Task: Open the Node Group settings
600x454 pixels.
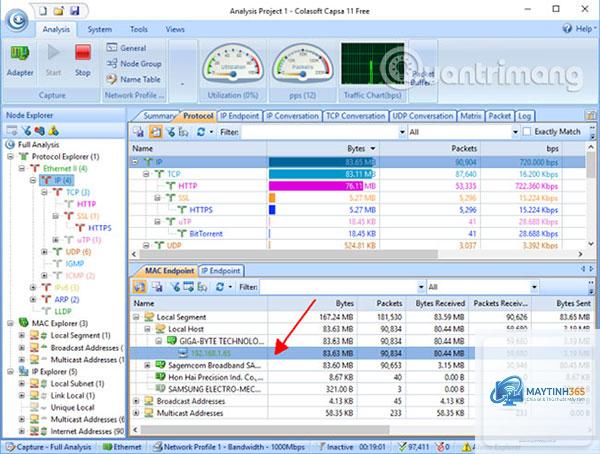Action: (134, 64)
